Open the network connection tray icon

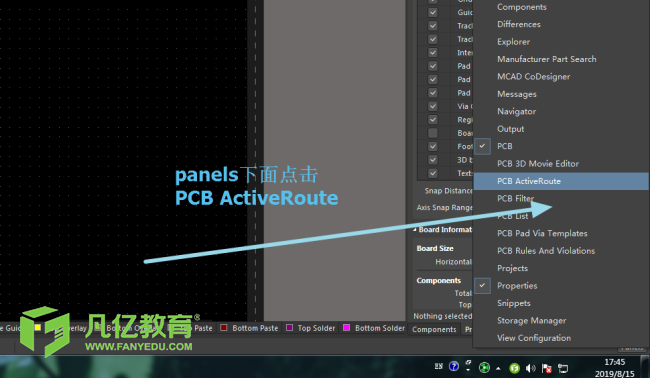563,368
